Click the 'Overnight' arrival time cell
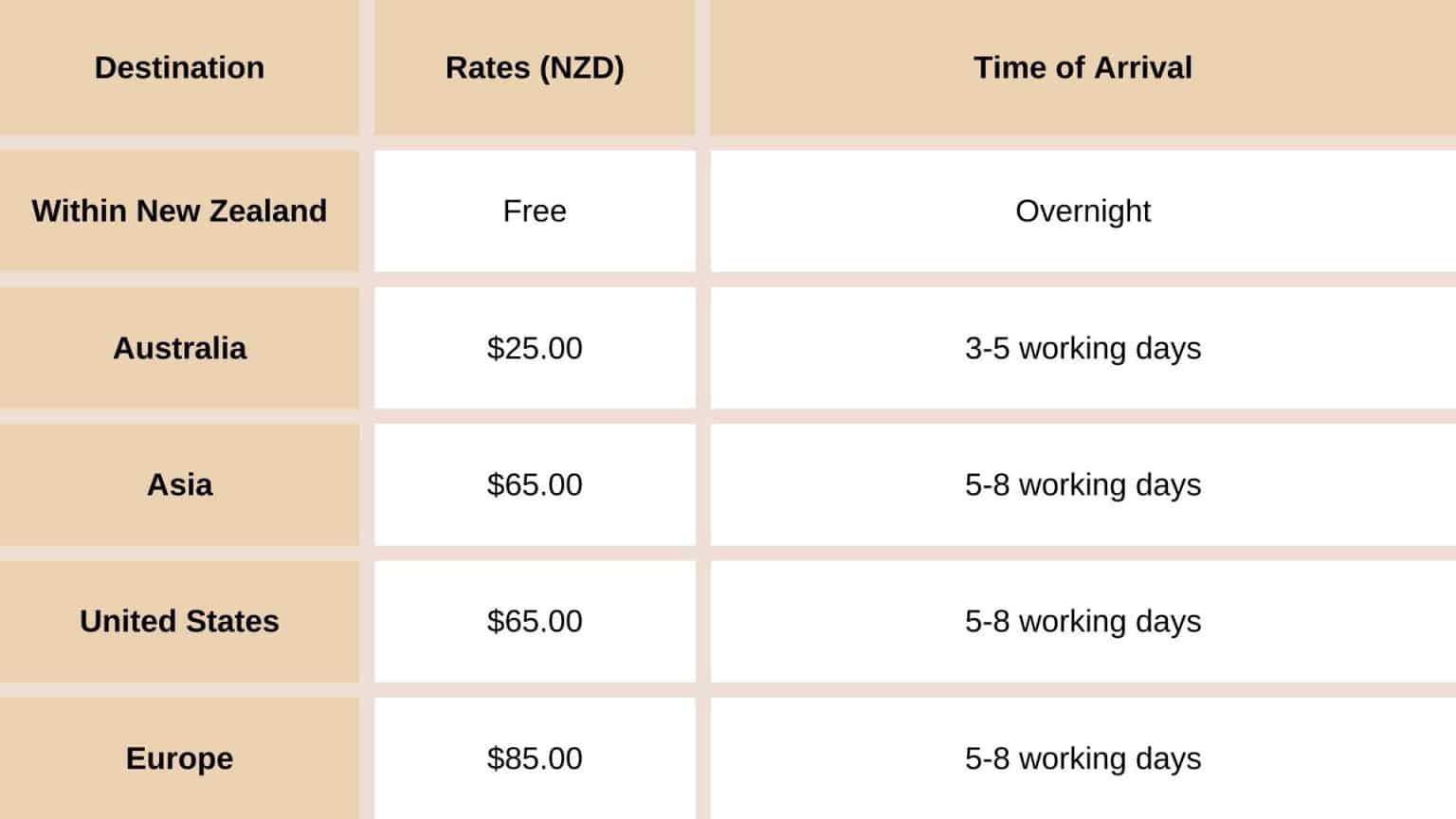 (1083, 210)
